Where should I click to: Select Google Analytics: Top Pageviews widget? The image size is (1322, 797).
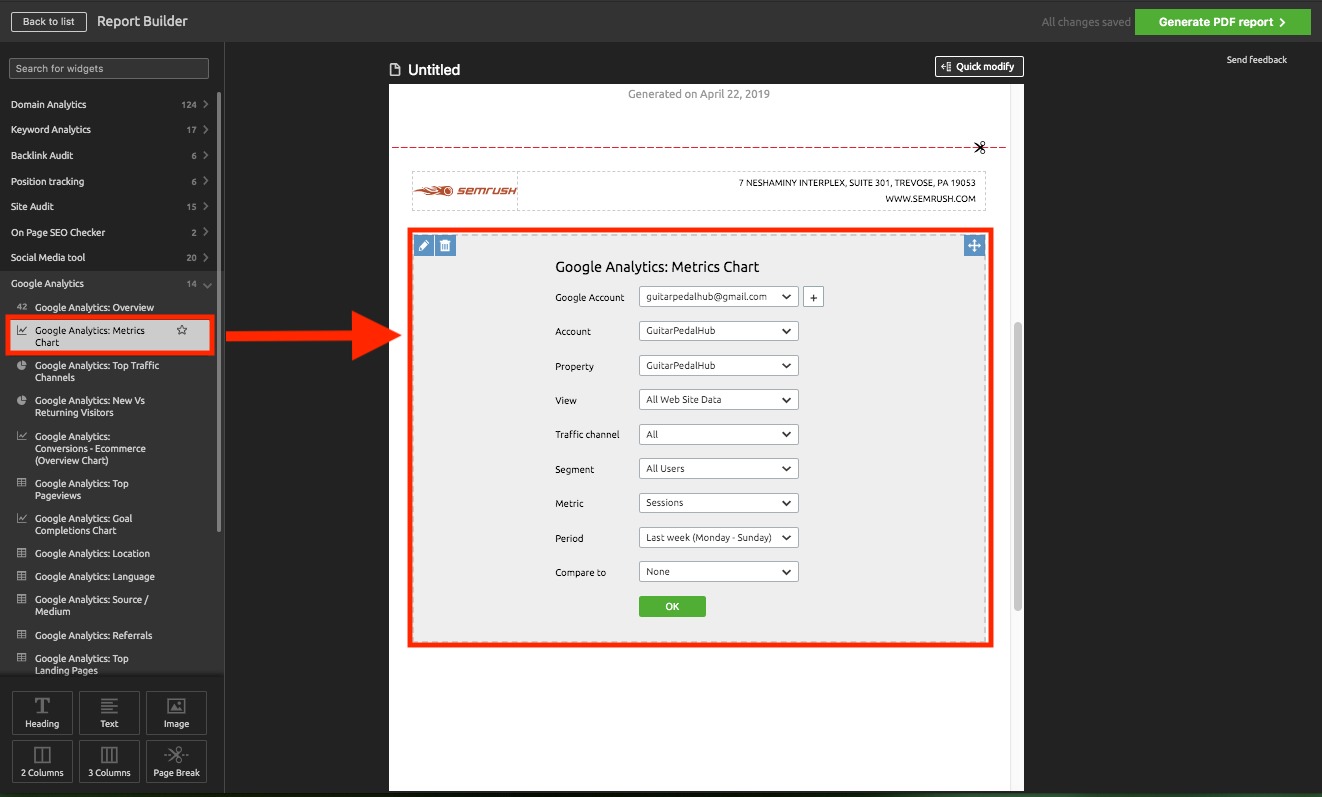coord(82,489)
